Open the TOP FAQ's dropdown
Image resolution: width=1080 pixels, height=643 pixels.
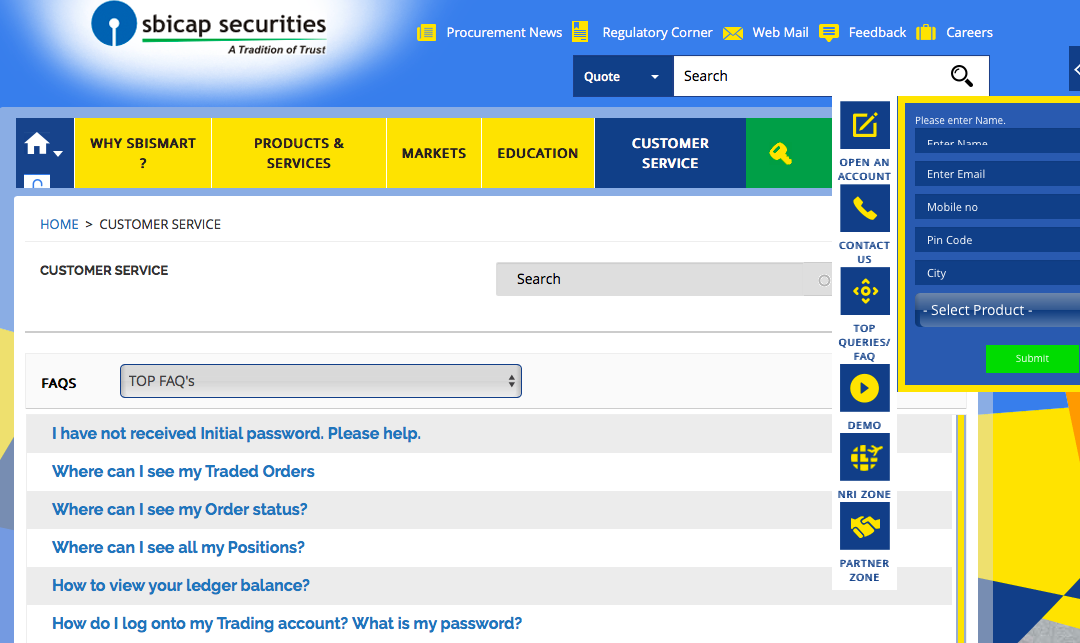click(x=321, y=381)
